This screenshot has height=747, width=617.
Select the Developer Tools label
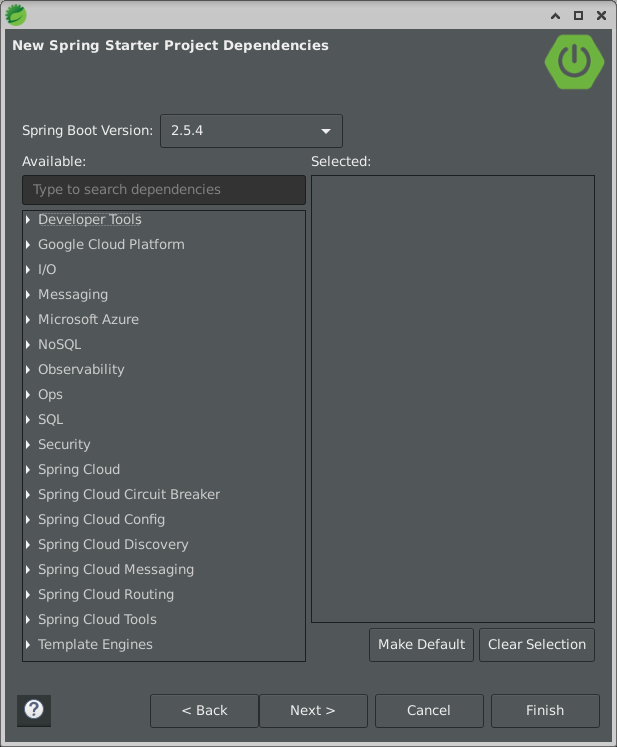pyautogui.click(x=90, y=220)
